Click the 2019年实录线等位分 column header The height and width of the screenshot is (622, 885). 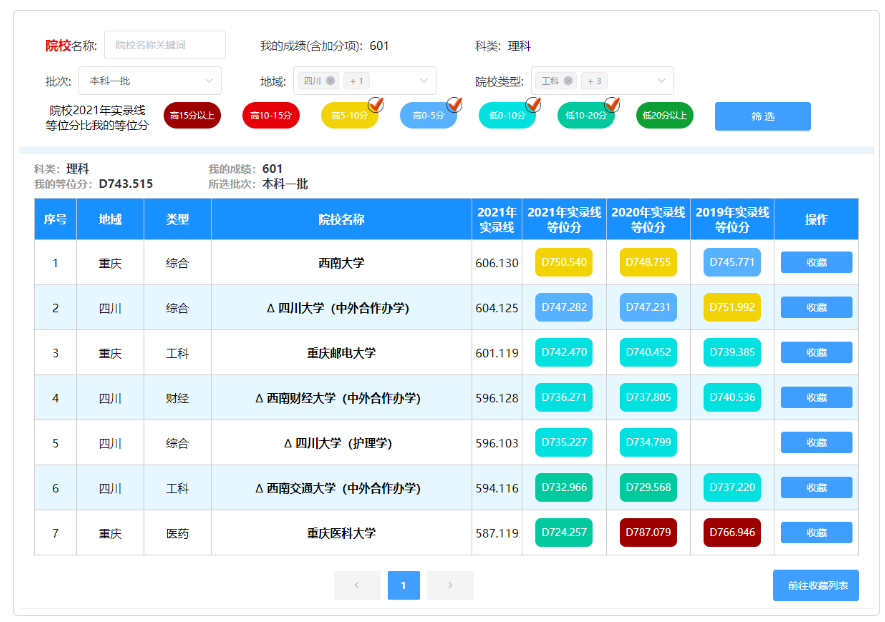732,220
